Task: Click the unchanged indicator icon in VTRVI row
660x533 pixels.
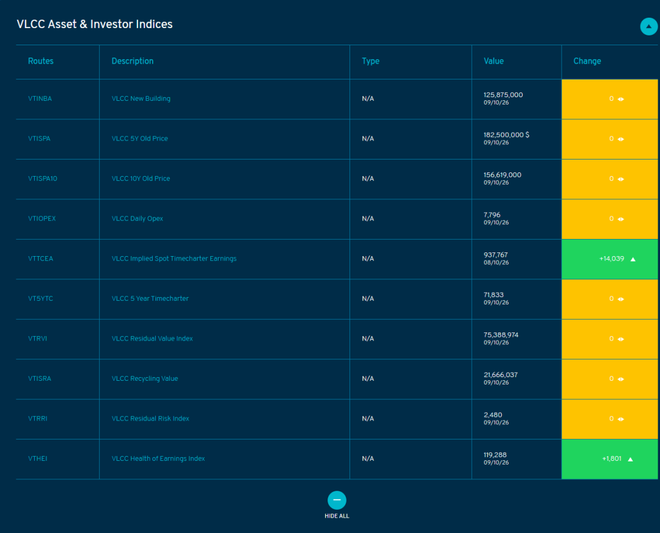Action: pyautogui.click(x=620, y=339)
